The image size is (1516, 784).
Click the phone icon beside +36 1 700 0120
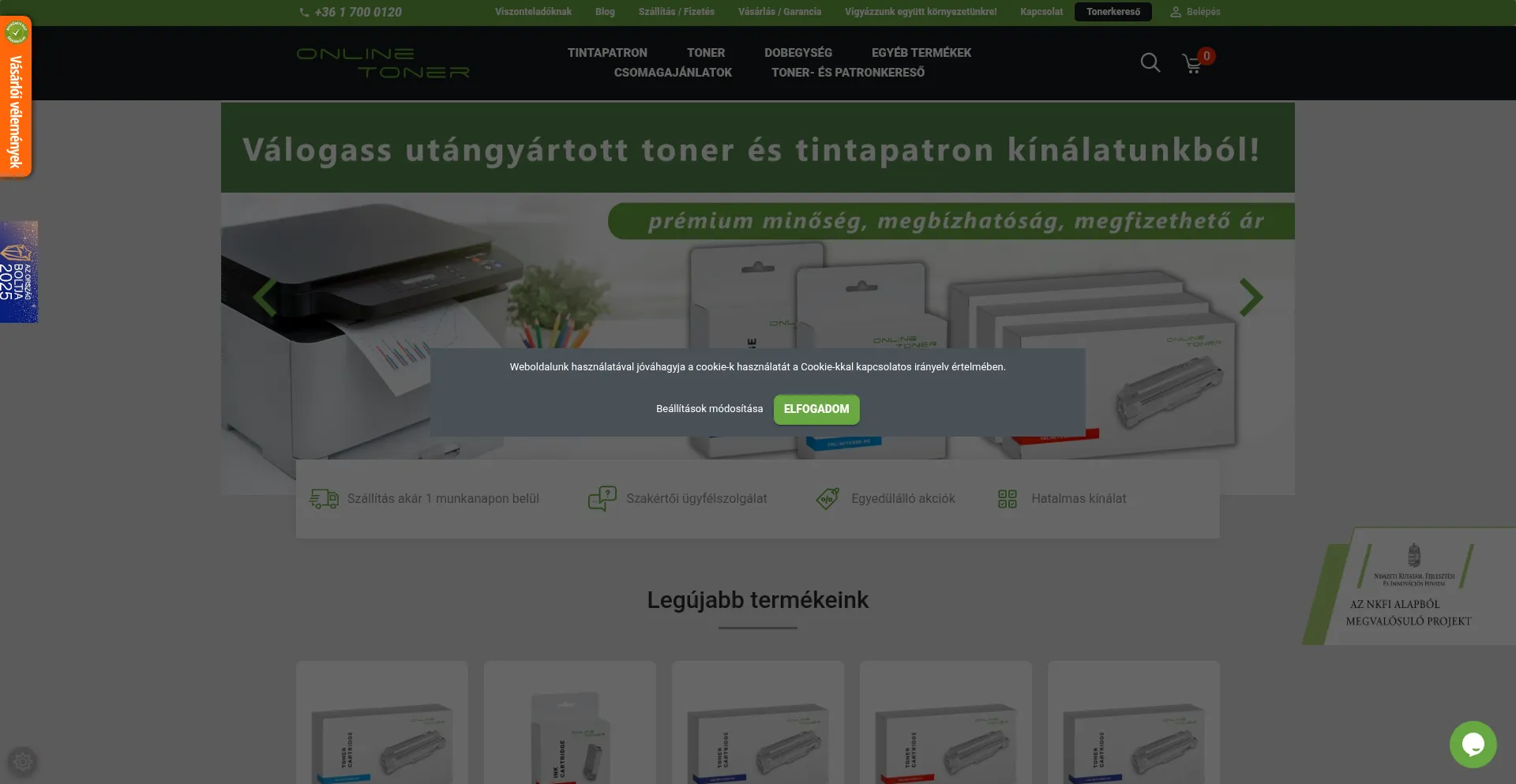[304, 13]
